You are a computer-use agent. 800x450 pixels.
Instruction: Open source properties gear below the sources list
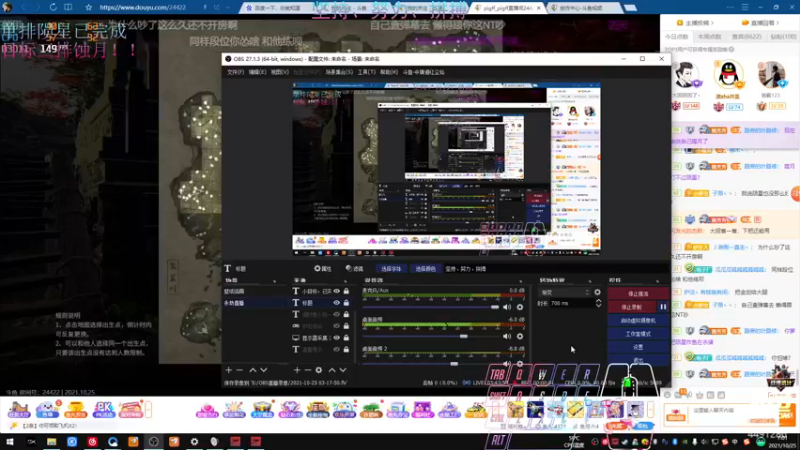319,370
